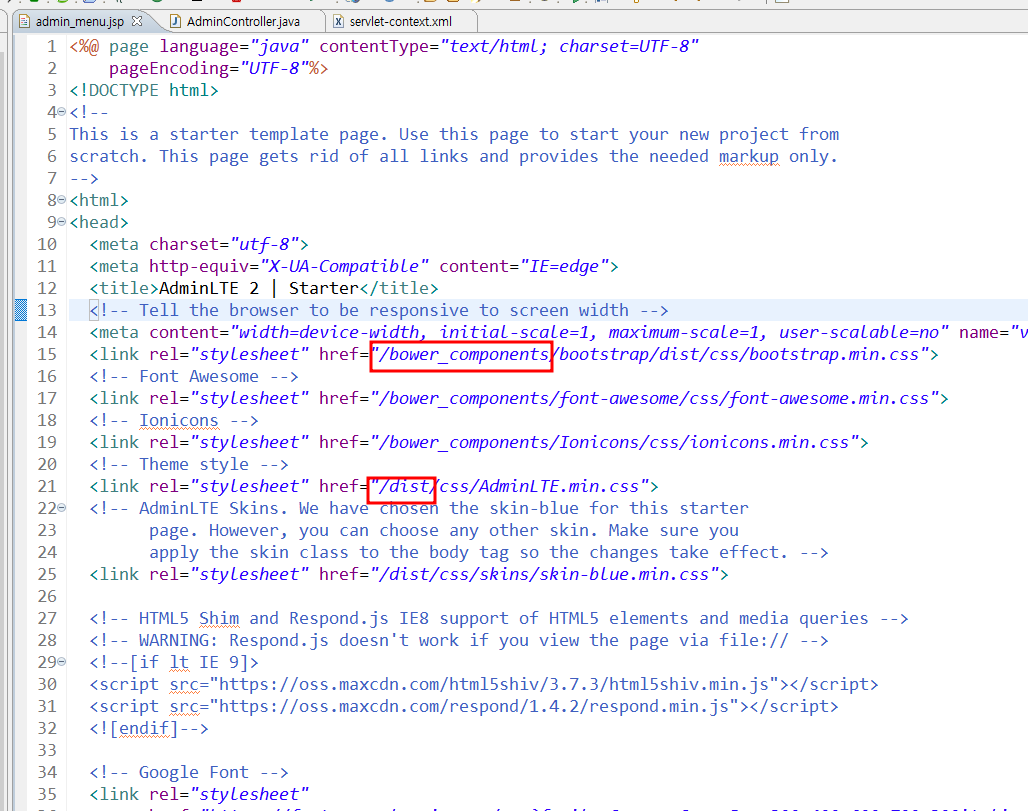Image resolution: width=1028 pixels, height=811 pixels.
Task: Click line number 15 in the gutter
Action: 47,354
